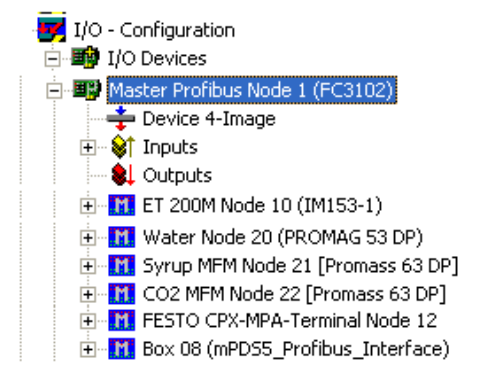Select Master Profibus Node 1 (FC3102)

pos(252,90)
